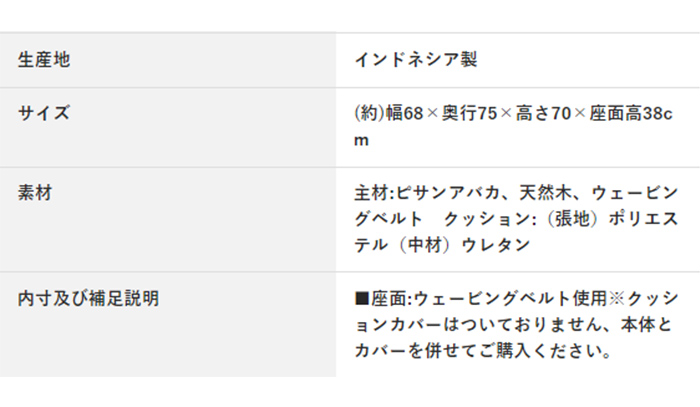
Task: Click the text 座面高38c
Action: point(631,113)
